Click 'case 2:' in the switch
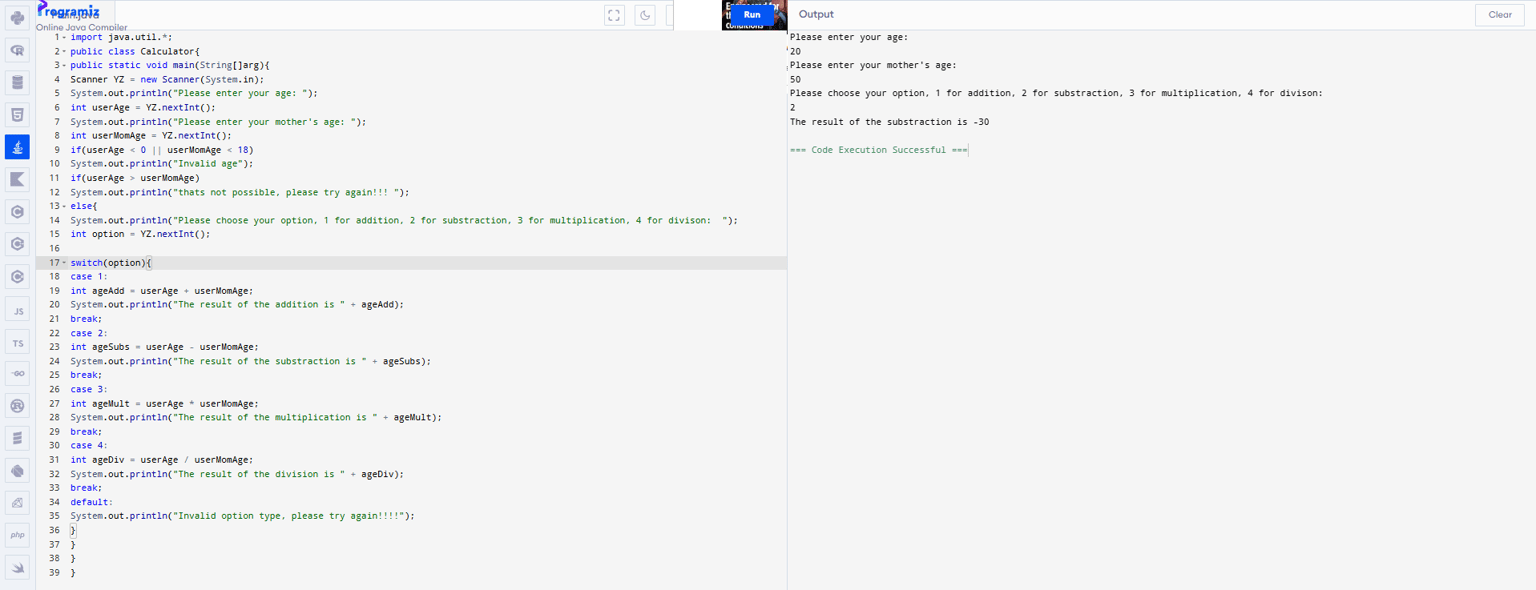This screenshot has height=590, width=1536. (x=89, y=333)
